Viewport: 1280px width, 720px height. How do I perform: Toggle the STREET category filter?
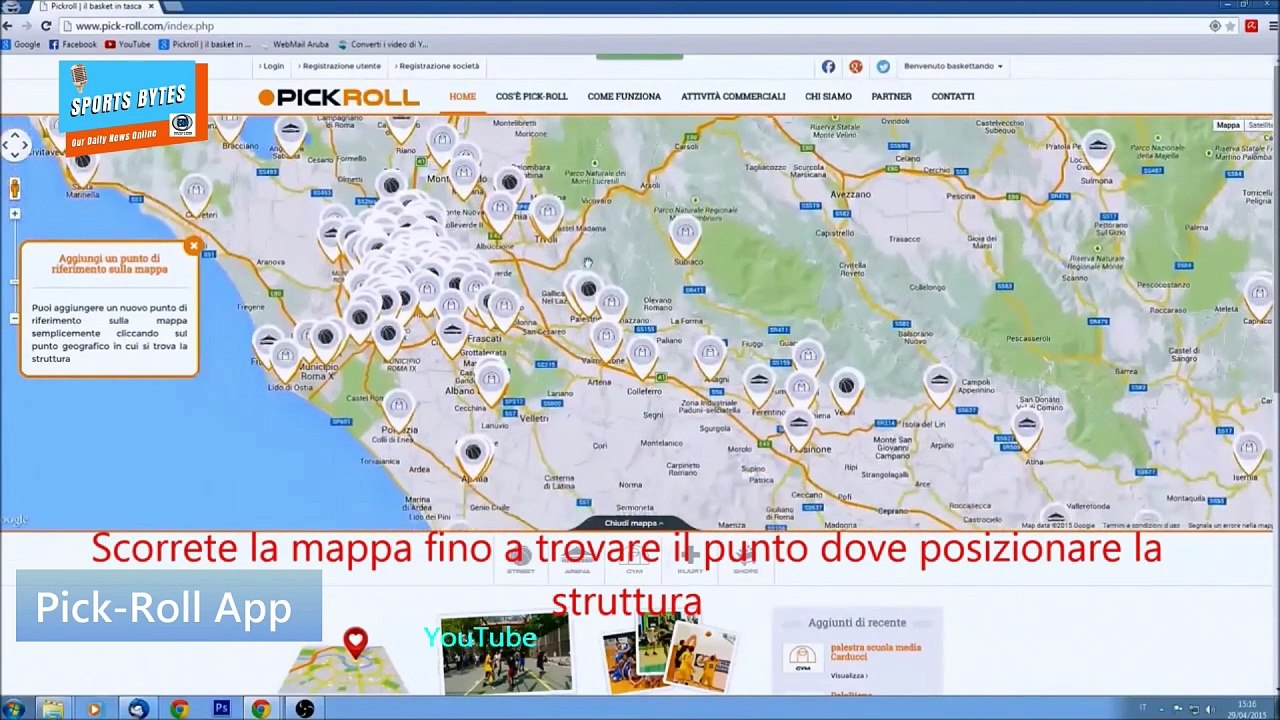(x=521, y=561)
